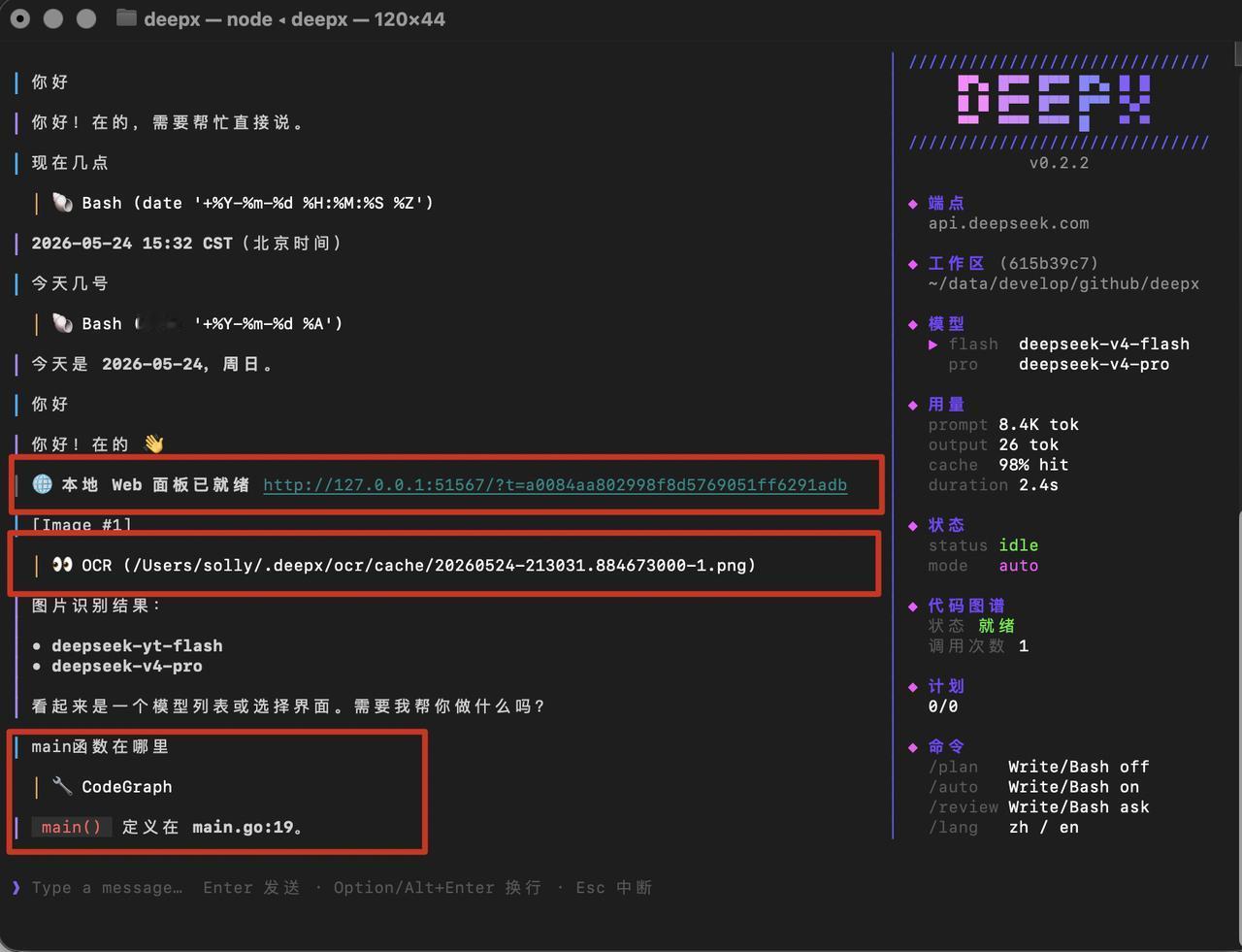The height and width of the screenshot is (952, 1242).
Task: Click the 状态 就绪 code graph status
Action: 971,626
